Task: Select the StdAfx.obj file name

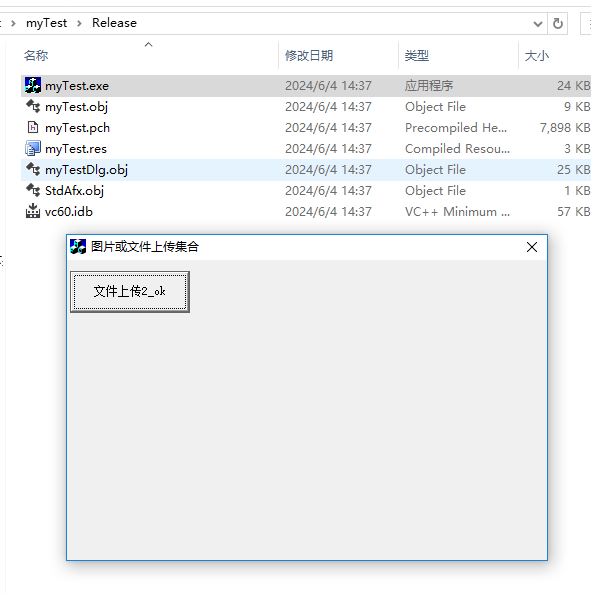Action: (x=74, y=191)
